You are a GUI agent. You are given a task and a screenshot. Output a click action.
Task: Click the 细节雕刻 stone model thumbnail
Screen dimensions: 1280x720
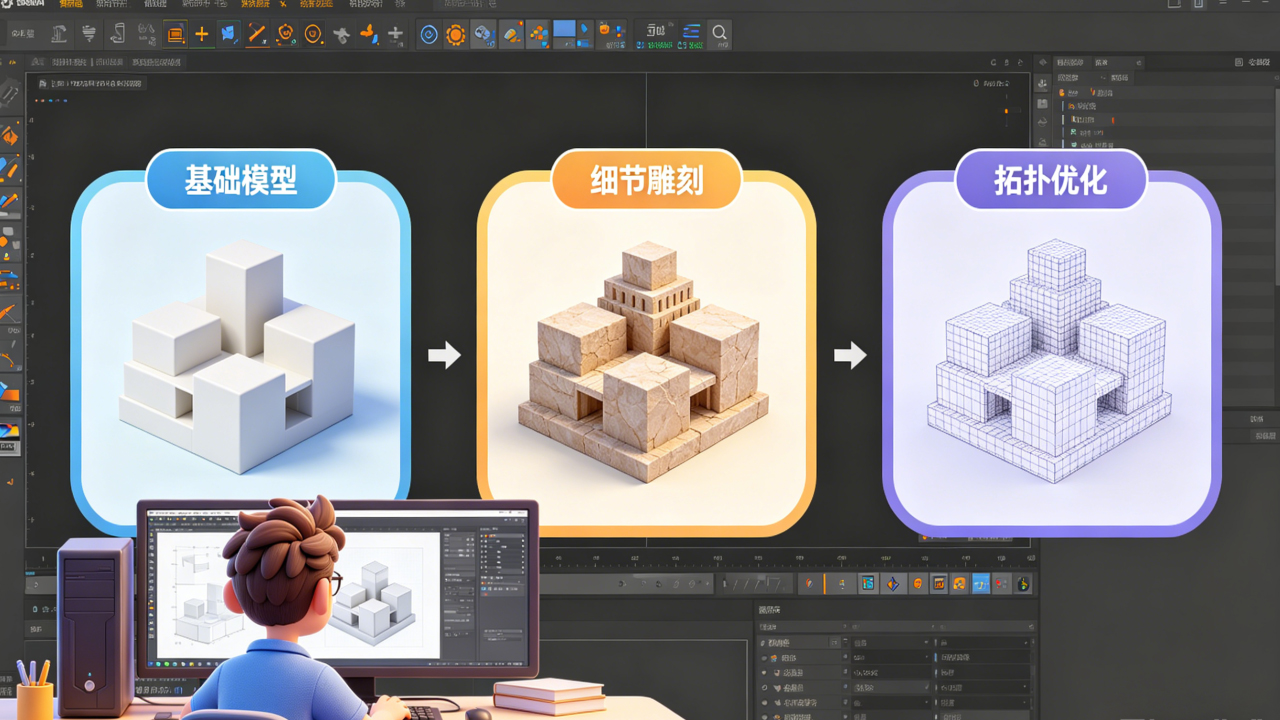[x=645, y=360]
